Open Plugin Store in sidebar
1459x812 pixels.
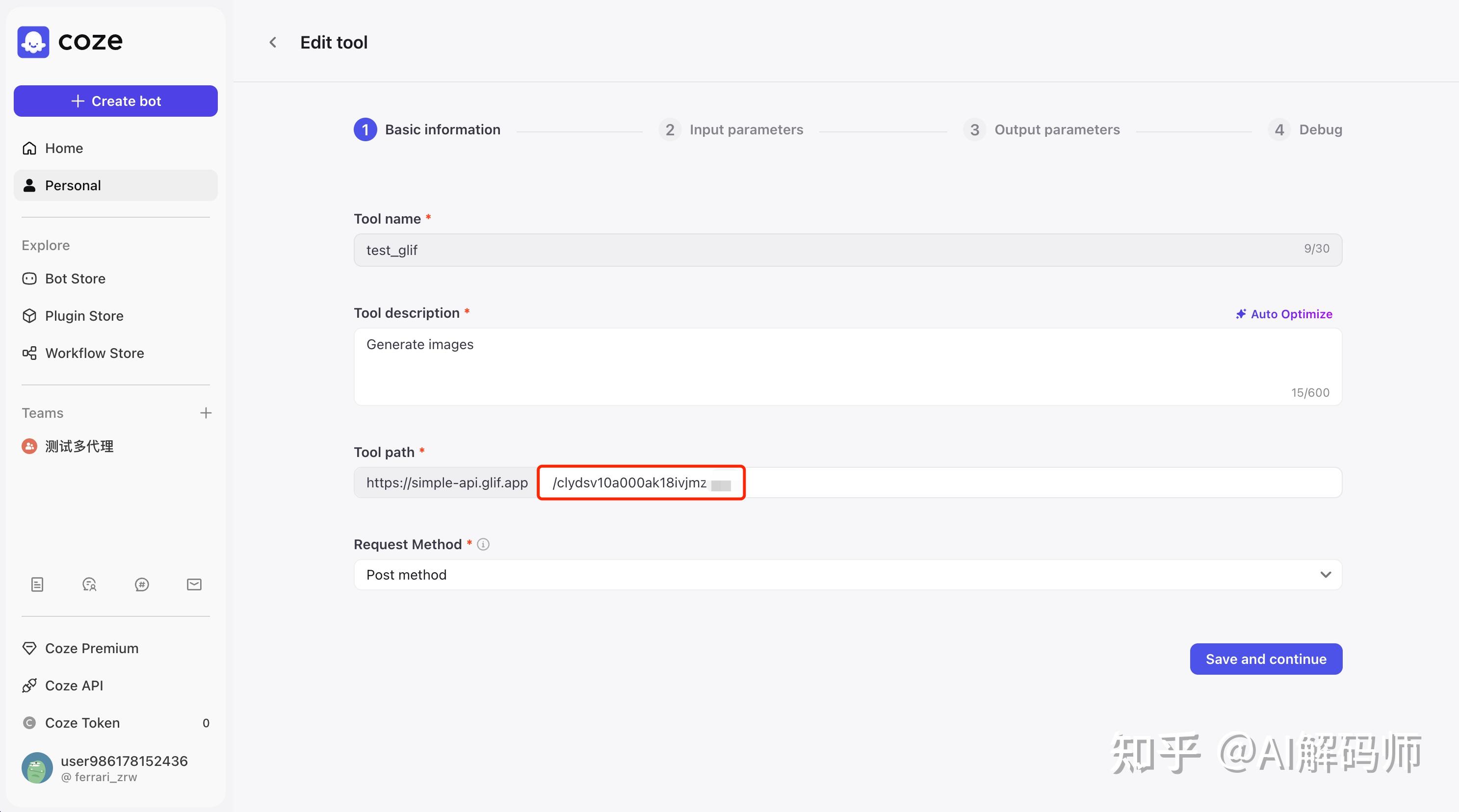pyautogui.click(x=84, y=316)
